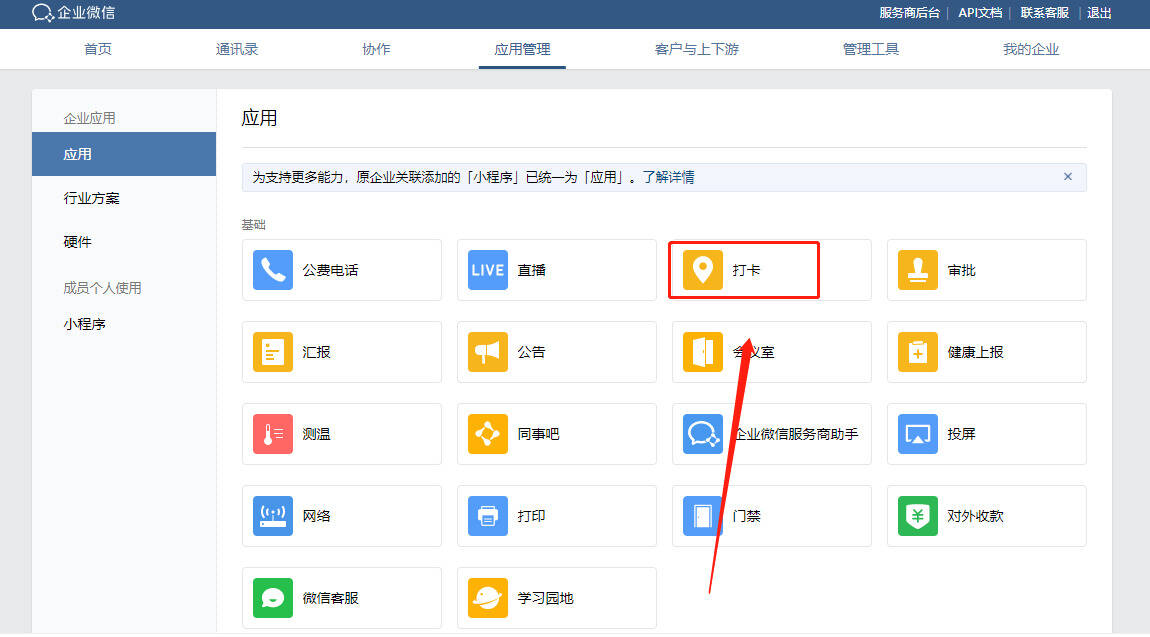The height and width of the screenshot is (637, 1150).
Task: Open the 汇报 report icon
Action: (272, 352)
